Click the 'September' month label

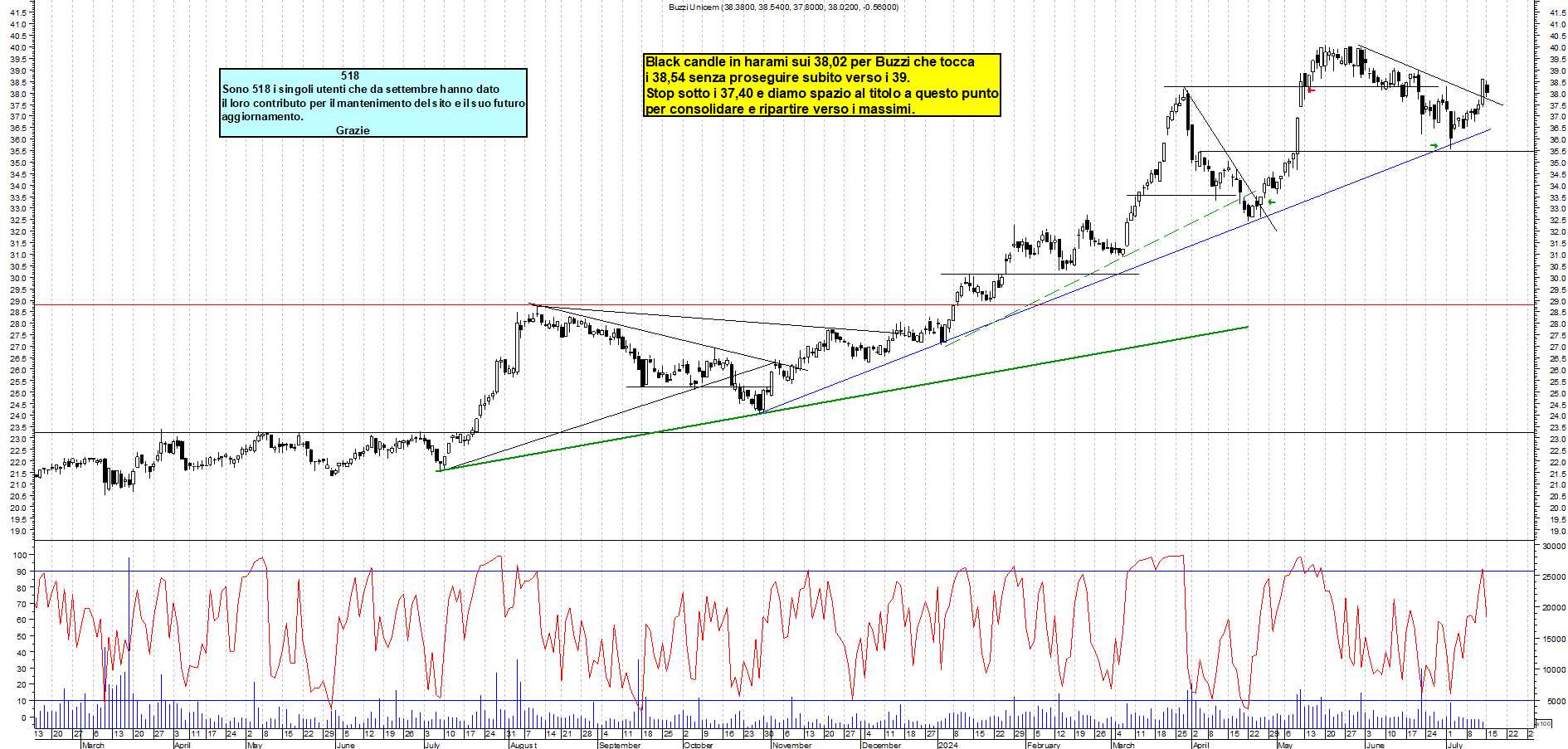tap(620, 745)
